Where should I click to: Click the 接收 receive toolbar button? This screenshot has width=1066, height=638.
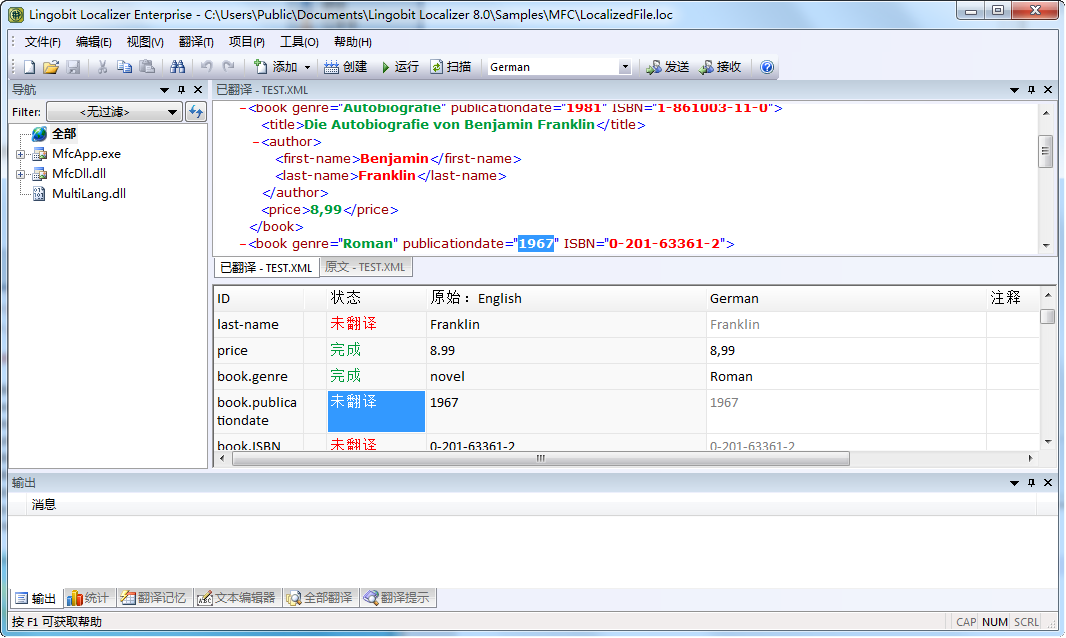(x=720, y=67)
